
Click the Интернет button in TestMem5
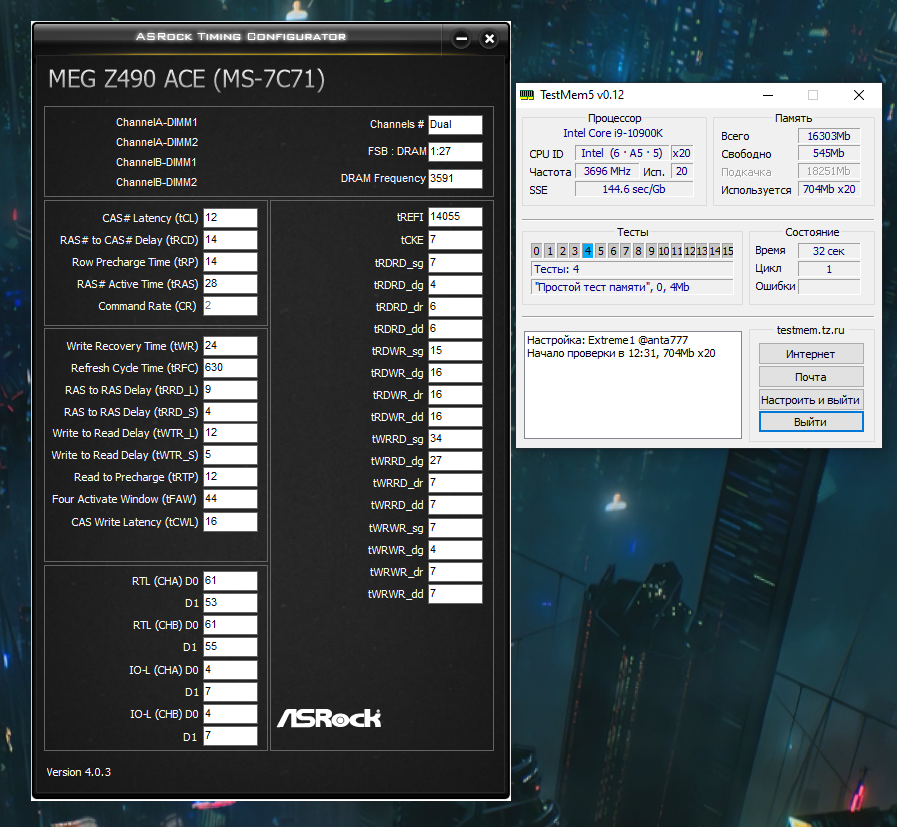pos(811,354)
